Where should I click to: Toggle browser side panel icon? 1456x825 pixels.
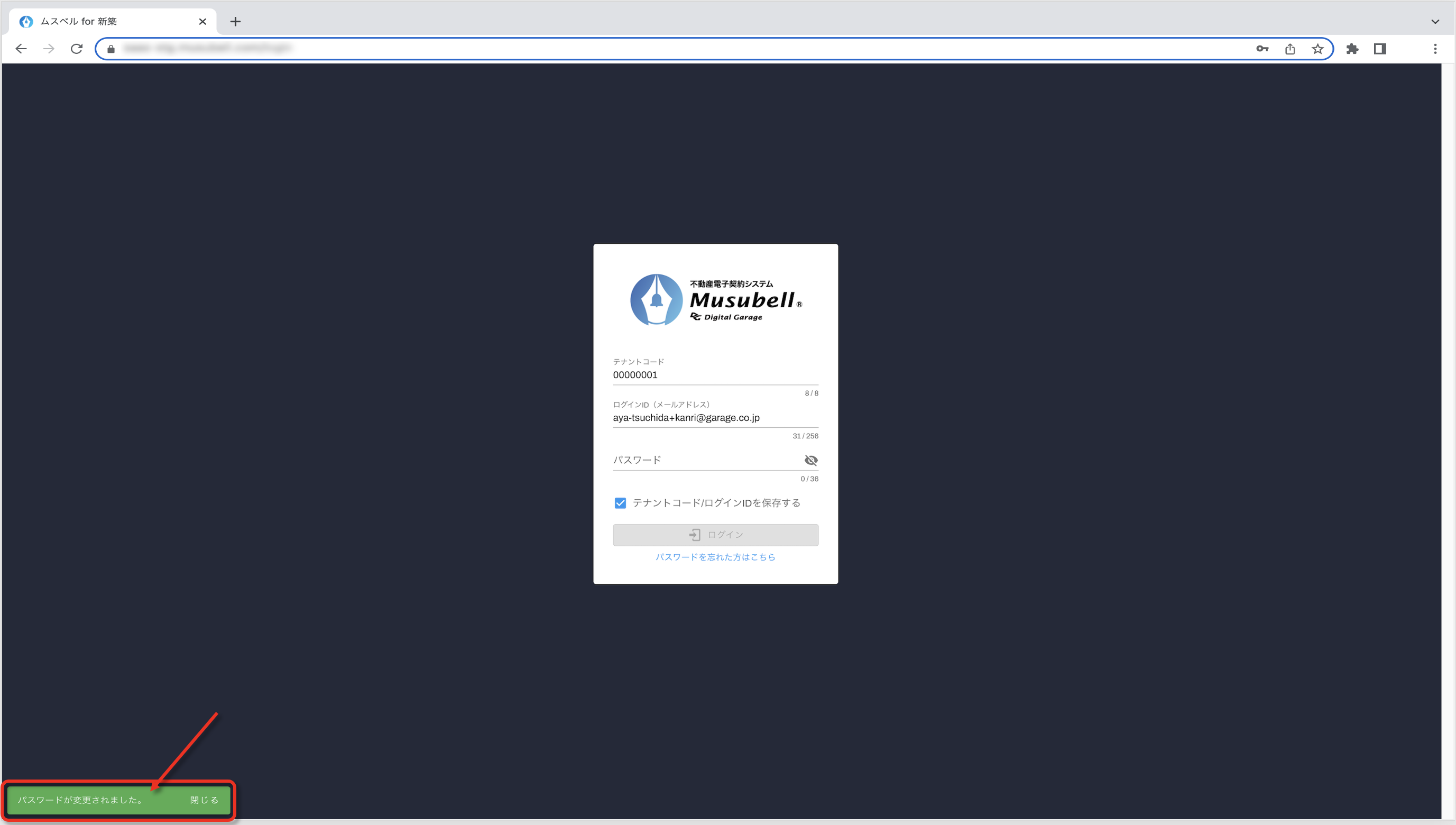tap(1379, 49)
